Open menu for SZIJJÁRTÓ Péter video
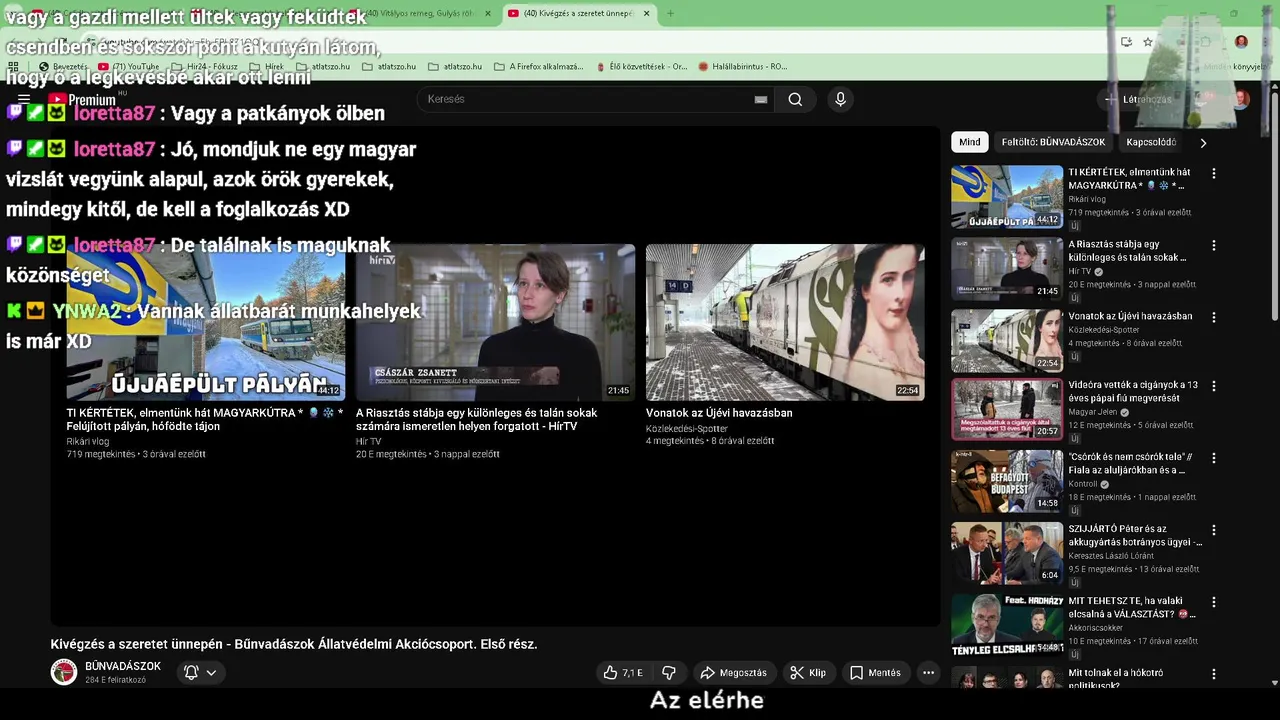1280x720 pixels. 1214,530
